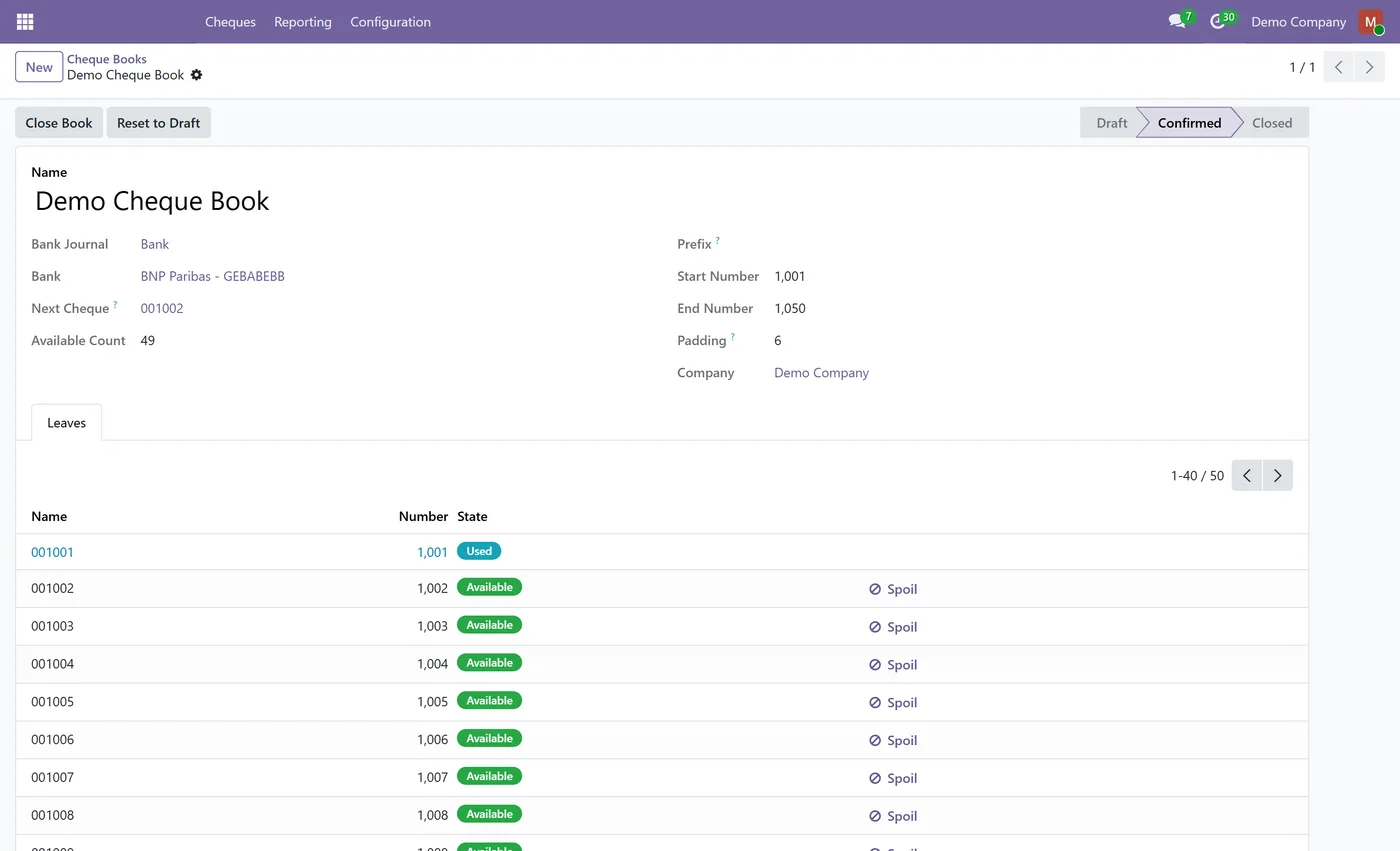Spoil cheque leaf 001003
This screenshot has height=851, width=1400.
point(893,627)
